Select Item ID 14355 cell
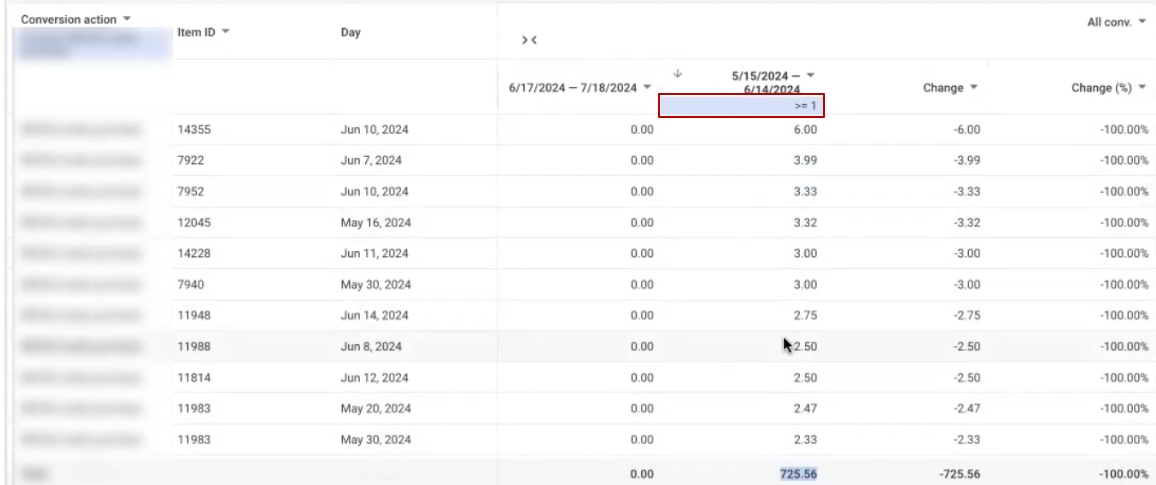Image resolution: width=1156 pixels, height=485 pixels. click(x=194, y=129)
